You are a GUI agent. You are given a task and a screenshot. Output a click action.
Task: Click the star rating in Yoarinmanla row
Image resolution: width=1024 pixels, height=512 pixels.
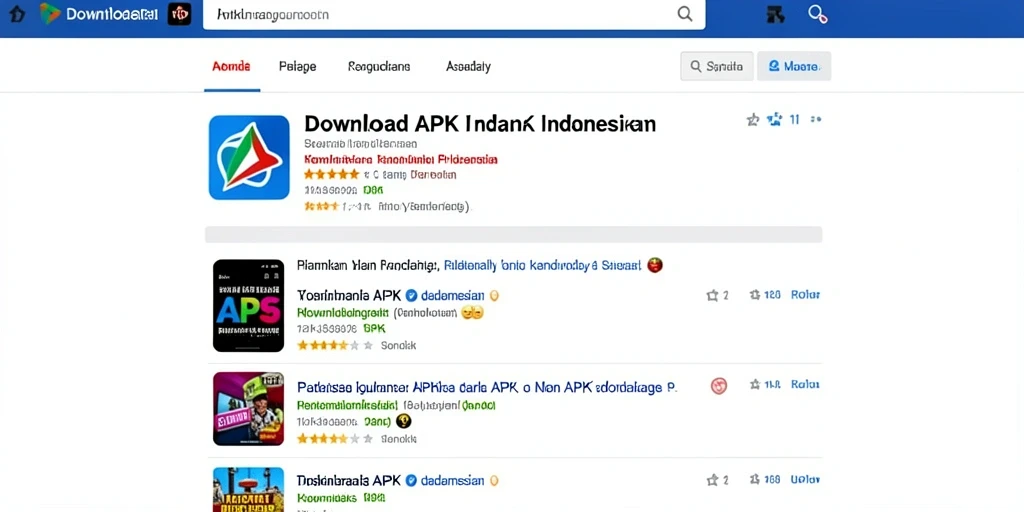point(335,345)
